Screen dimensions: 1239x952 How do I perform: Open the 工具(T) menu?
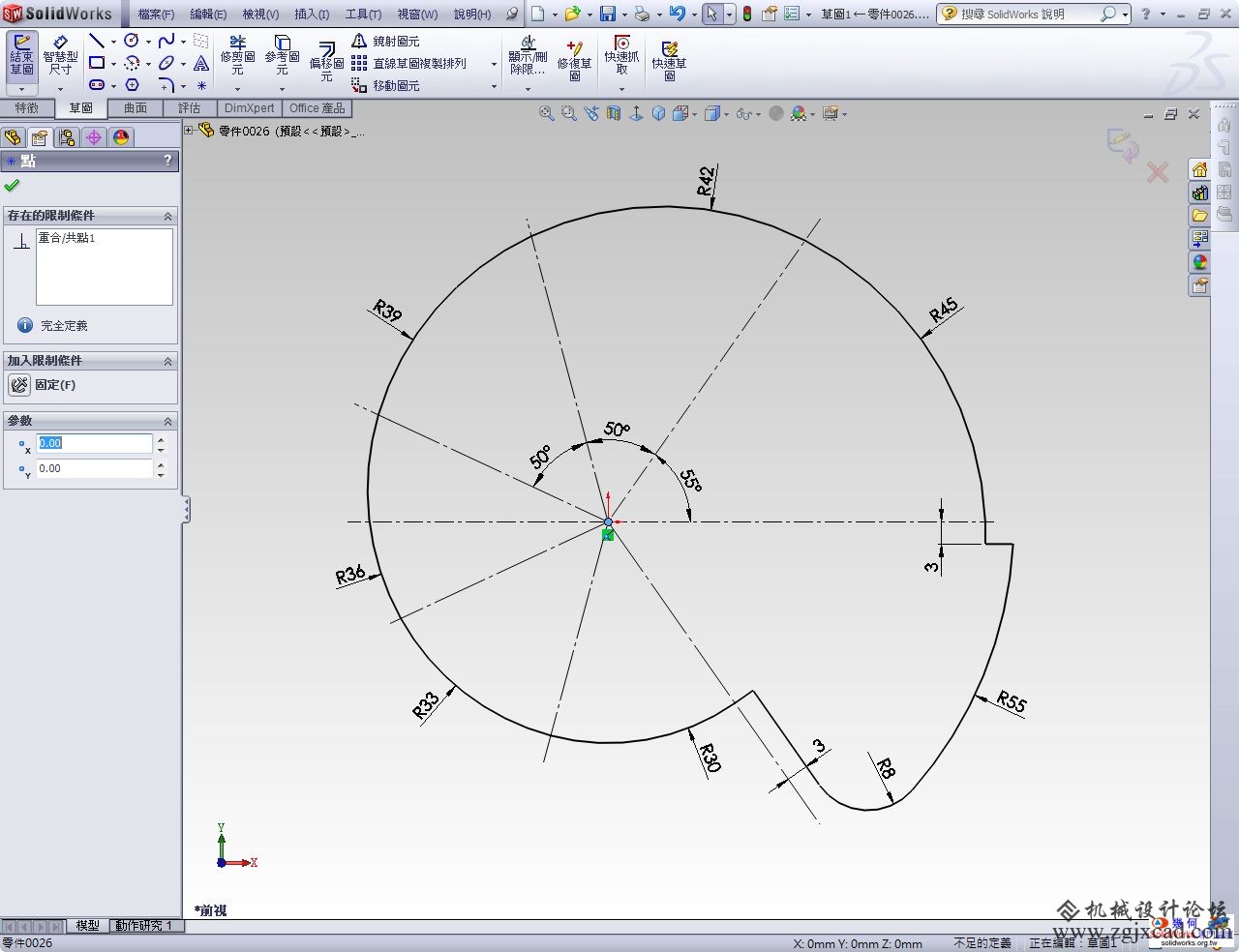(364, 14)
